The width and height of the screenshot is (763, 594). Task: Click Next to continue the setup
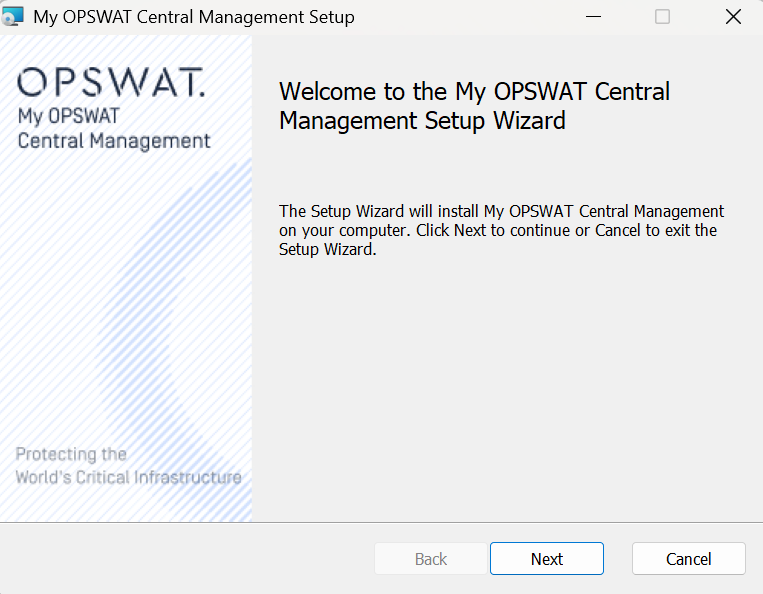546,558
